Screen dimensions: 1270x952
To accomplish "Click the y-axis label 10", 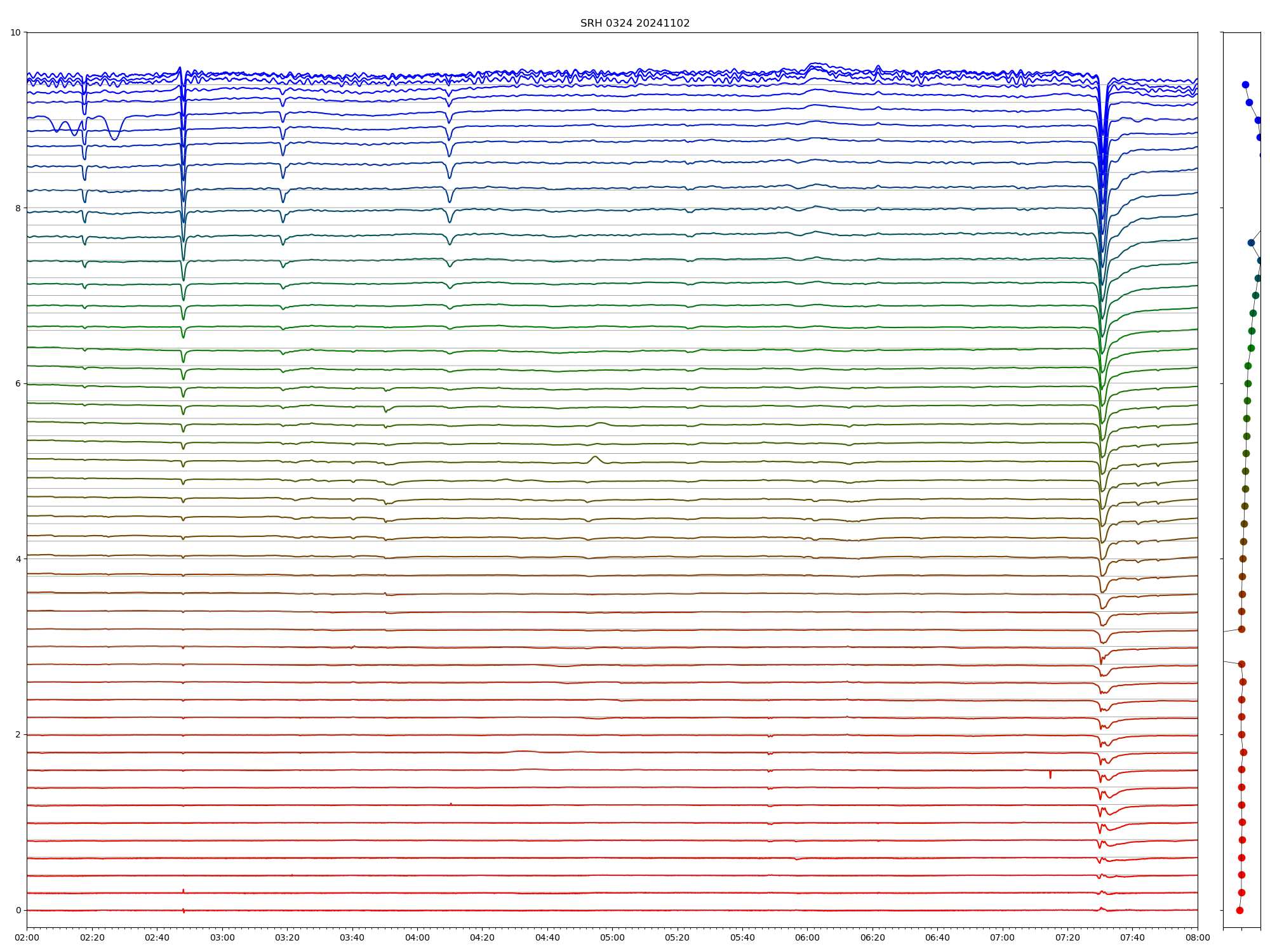I will coord(15,32).
